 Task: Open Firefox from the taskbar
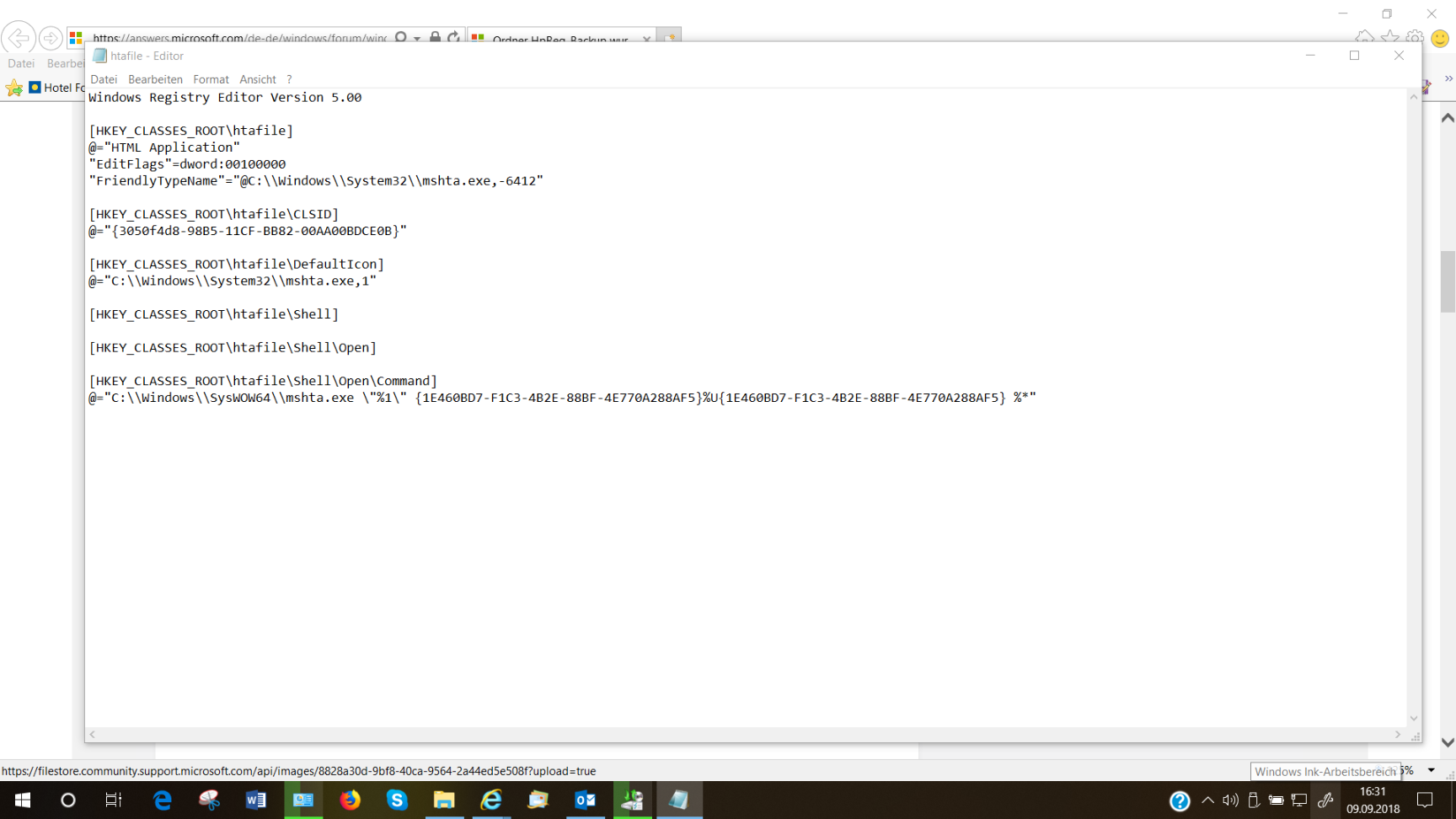pyautogui.click(x=350, y=800)
